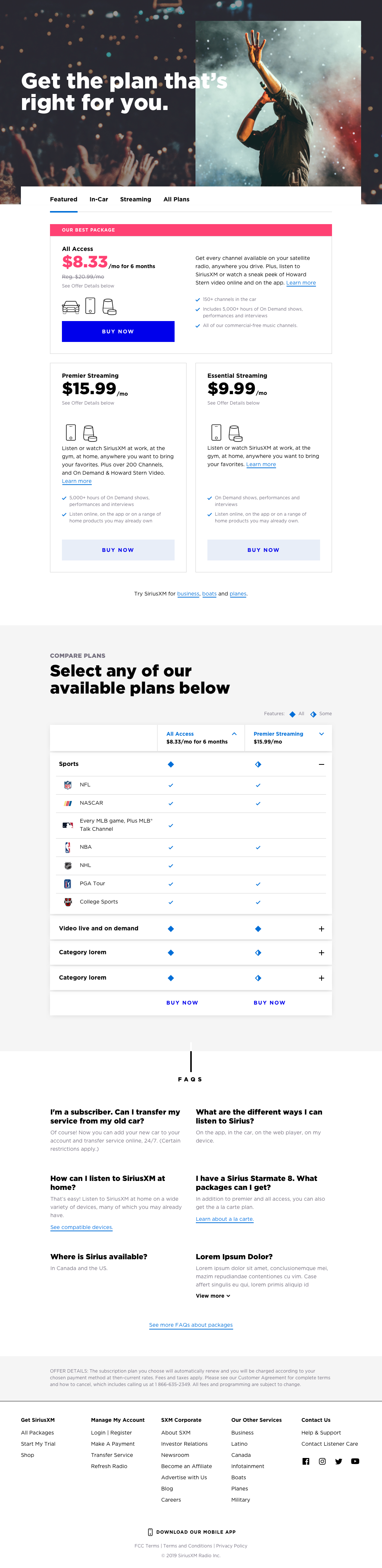Open the All Plans tab
382x1568 pixels.
(x=176, y=199)
